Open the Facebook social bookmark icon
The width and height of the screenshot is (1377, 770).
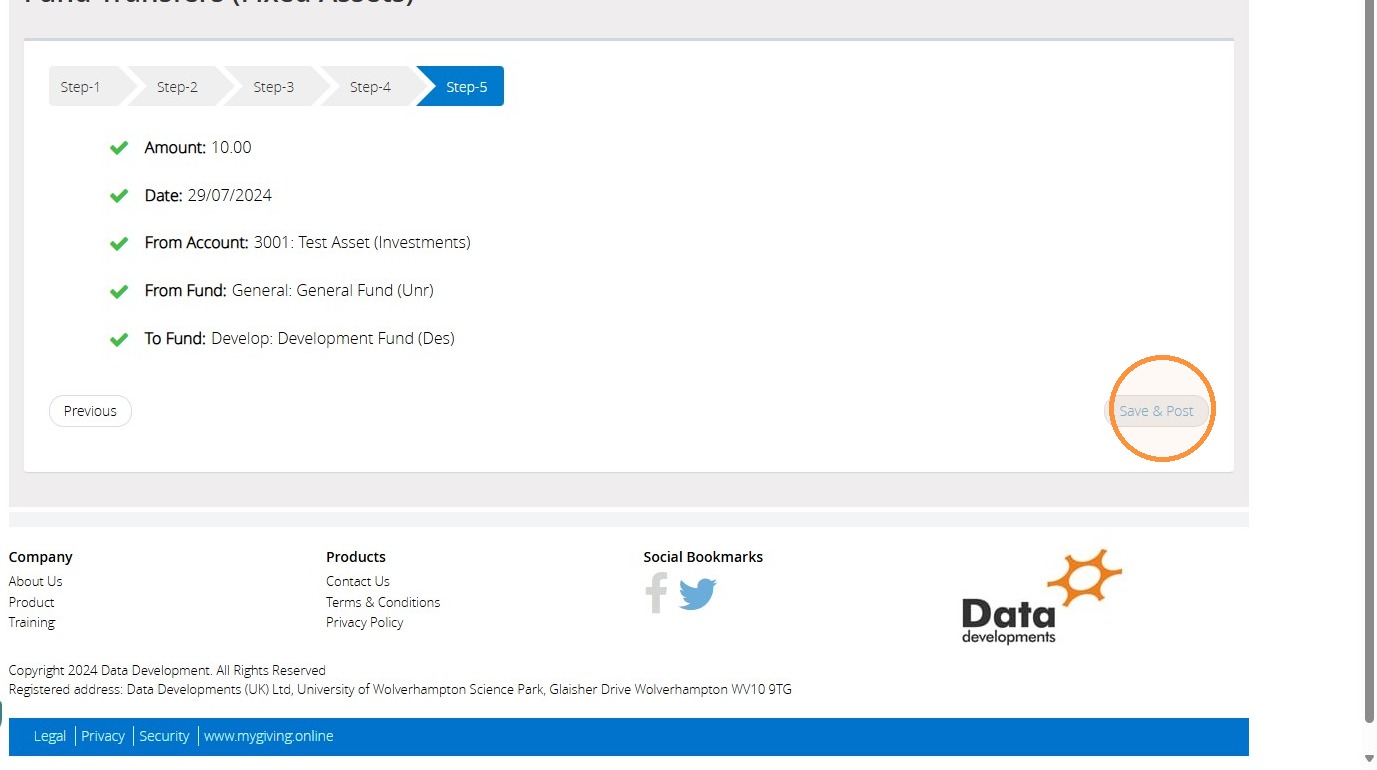(x=656, y=593)
